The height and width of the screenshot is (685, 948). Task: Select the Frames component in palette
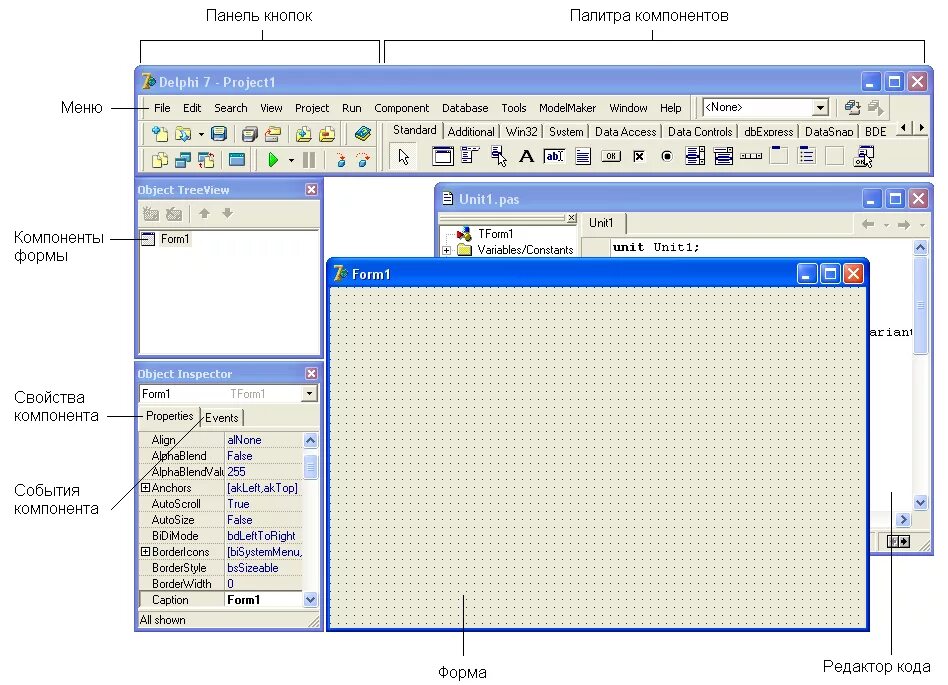[443, 157]
